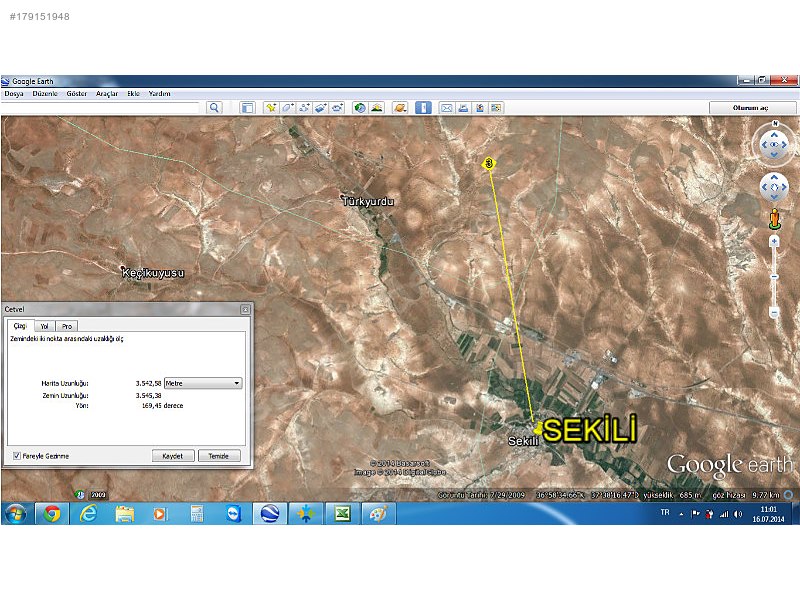800x600 pixels.
Task: Open the Ekle menu
Action: [x=134, y=94]
